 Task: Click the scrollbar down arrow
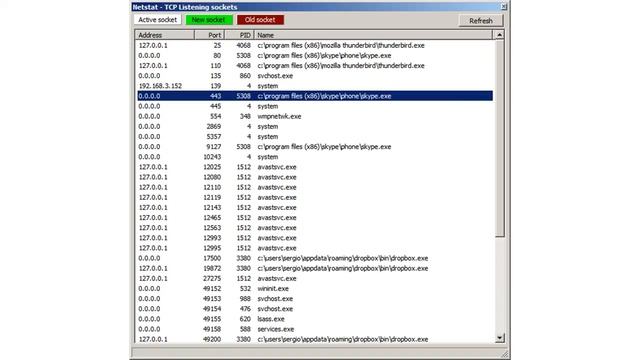click(x=500, y=338)
